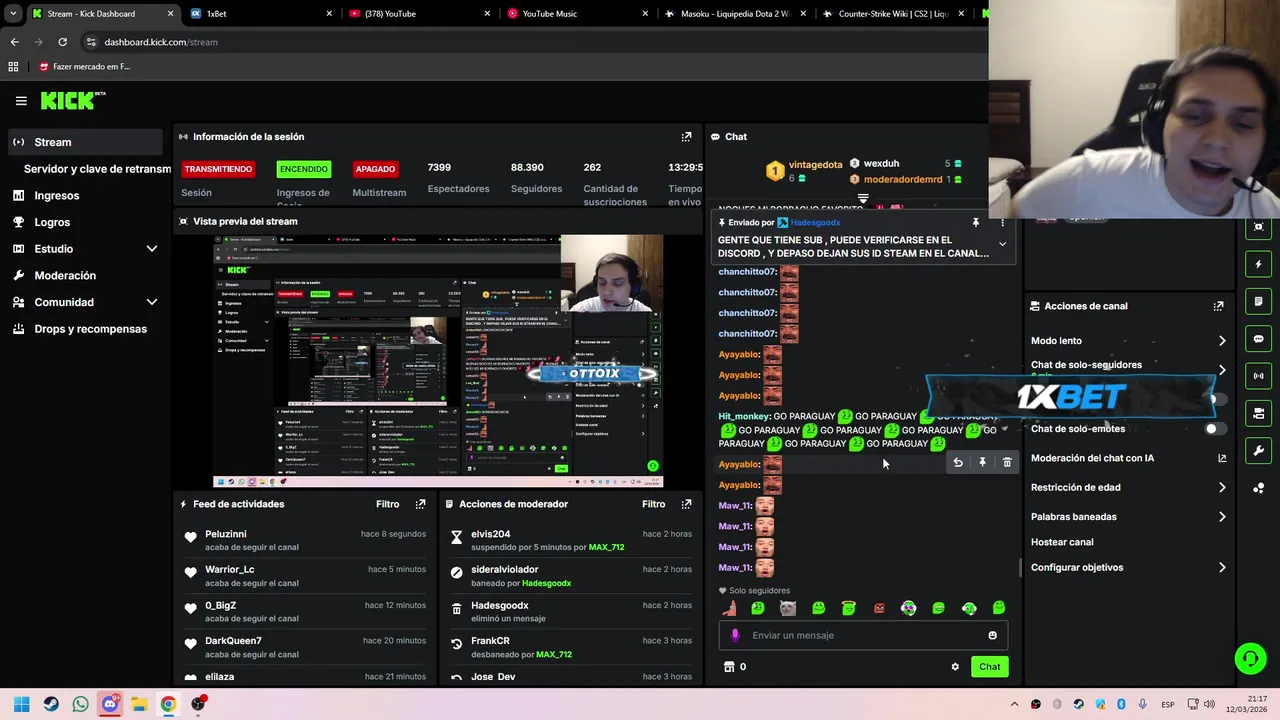Open Filtro in Acciones de moderador
Image resolution: width=1280 pixels, height=720 pixels.
pyautogui.click(x=653, y=504)
